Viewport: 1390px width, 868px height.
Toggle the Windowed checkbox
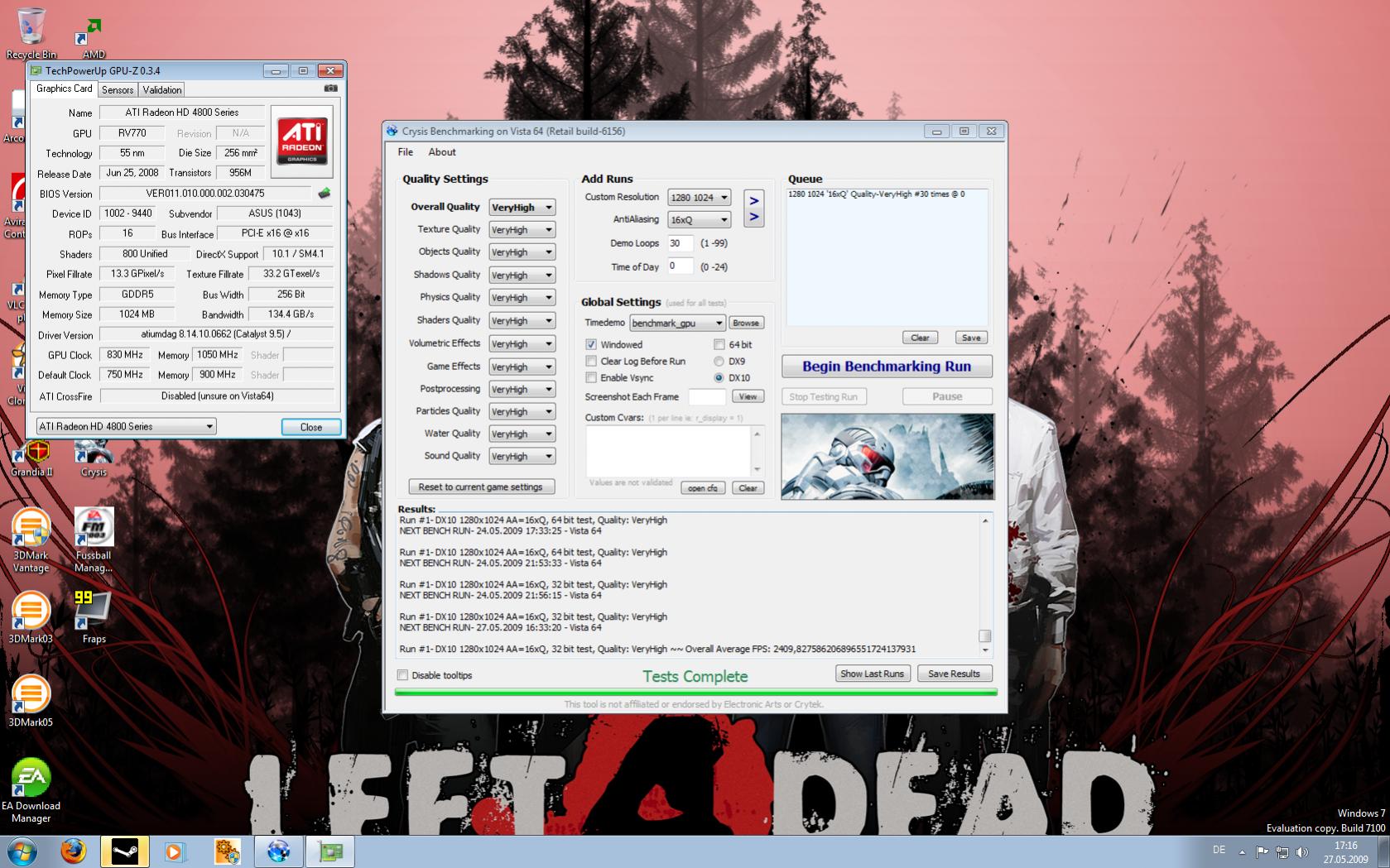pyautogui.click(x=591, y=344)
